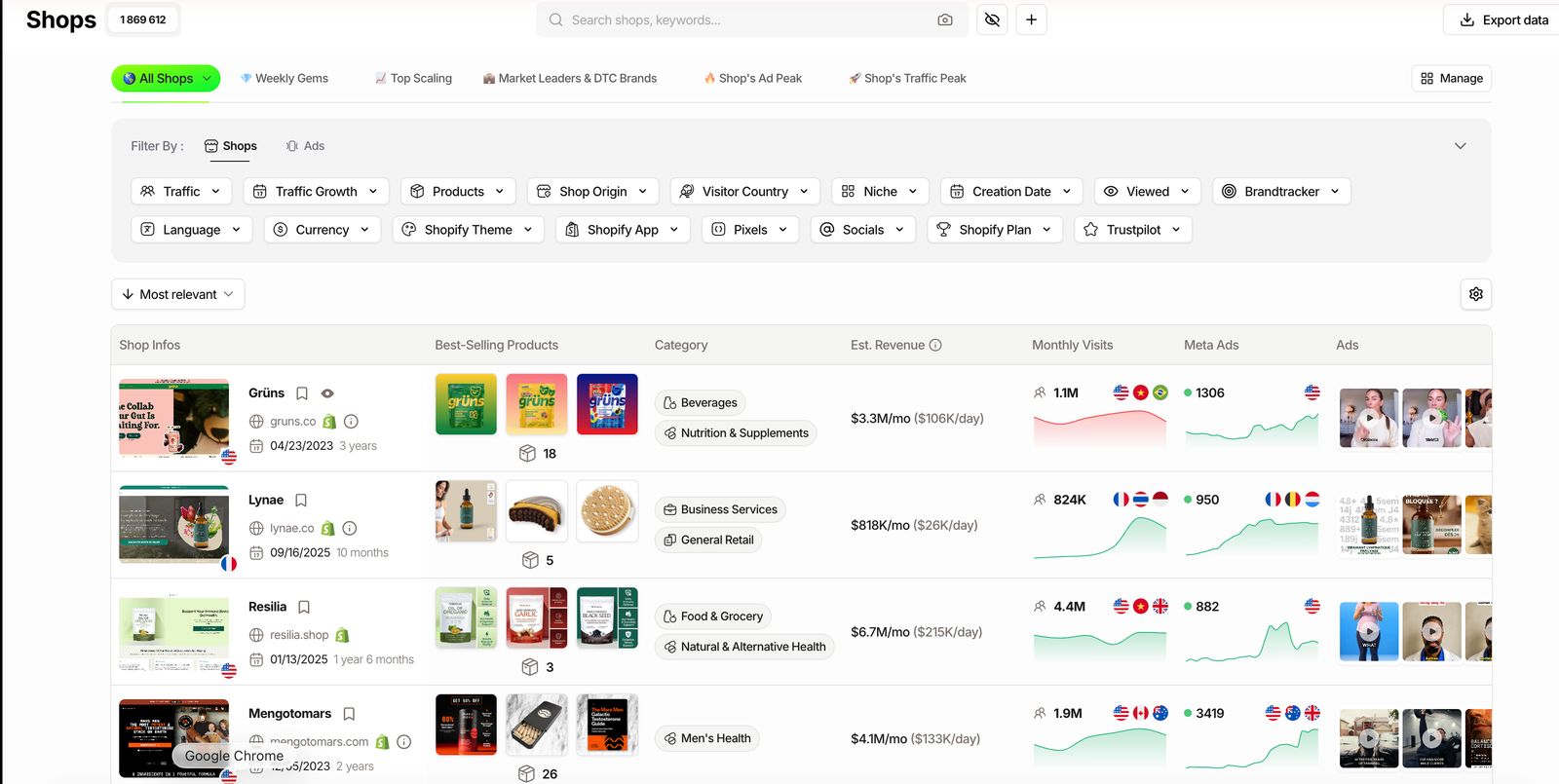1559x784 pixels.
Task: Change sorting via Most relevant dropdown
Action: pyautogui.click(x=178, y=294)
